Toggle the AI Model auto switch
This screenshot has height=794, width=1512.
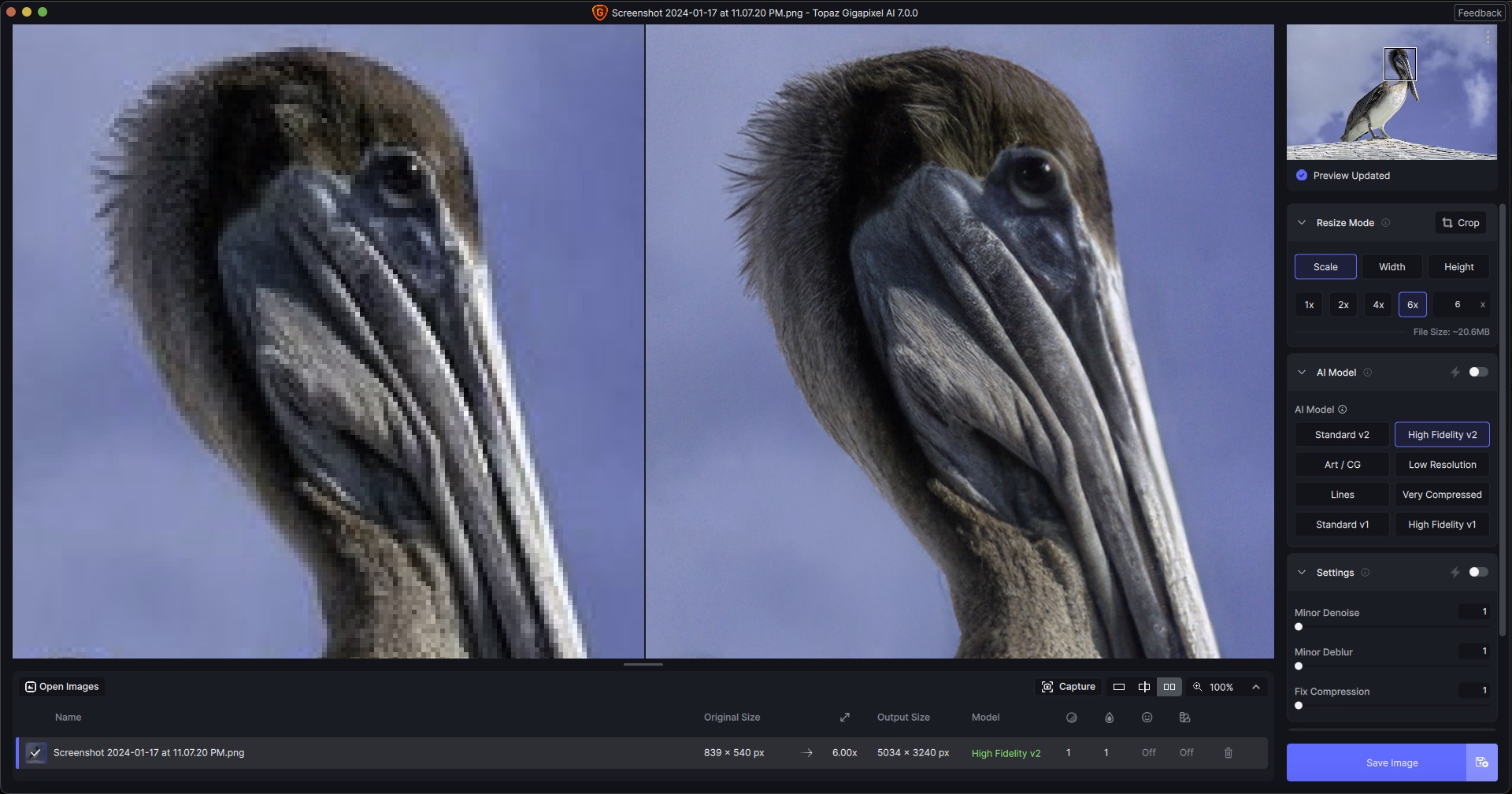tap(1478, 373)
